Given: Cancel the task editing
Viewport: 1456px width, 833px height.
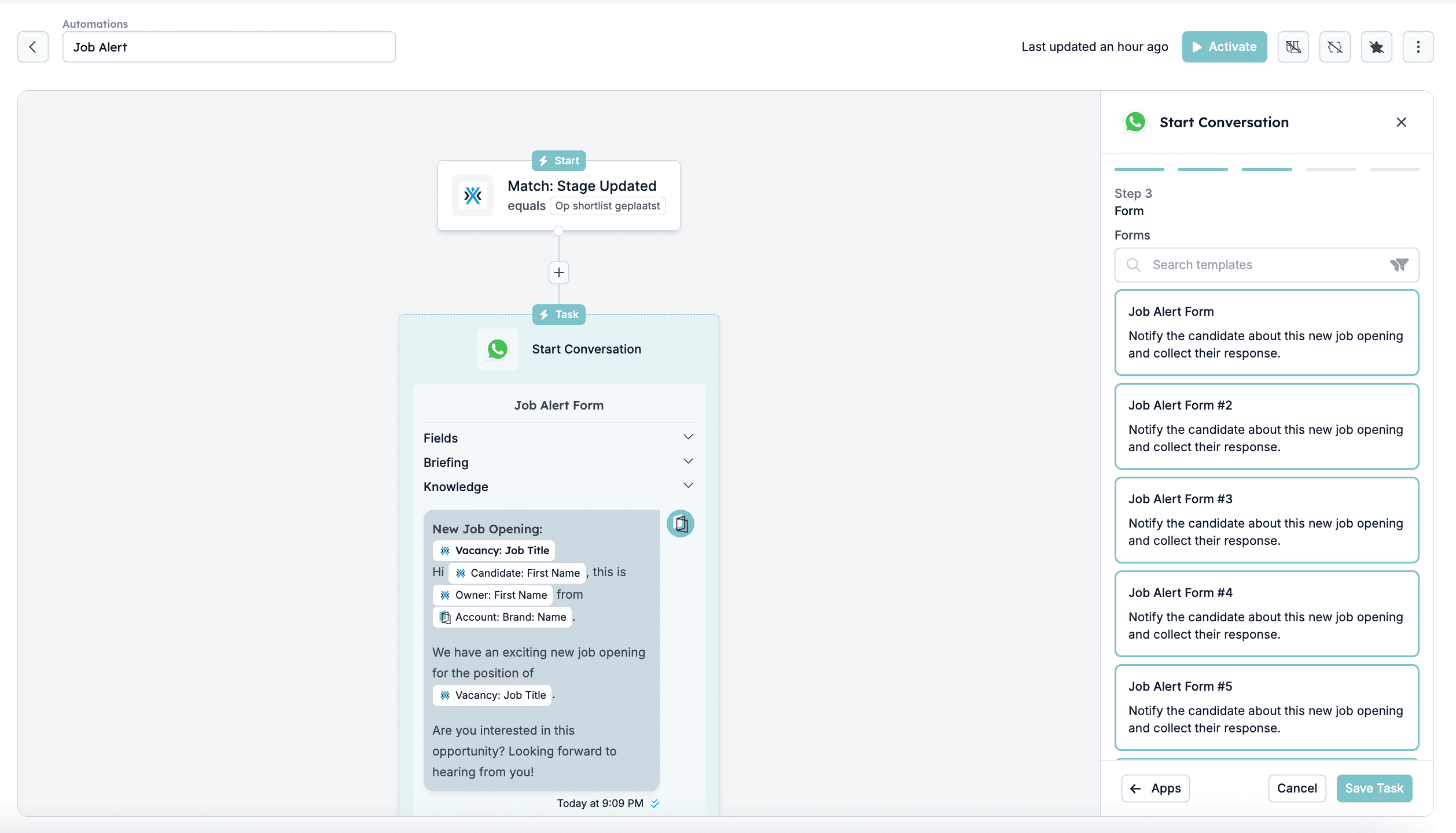Looking at the screenshot, I should pos(1297,788).
